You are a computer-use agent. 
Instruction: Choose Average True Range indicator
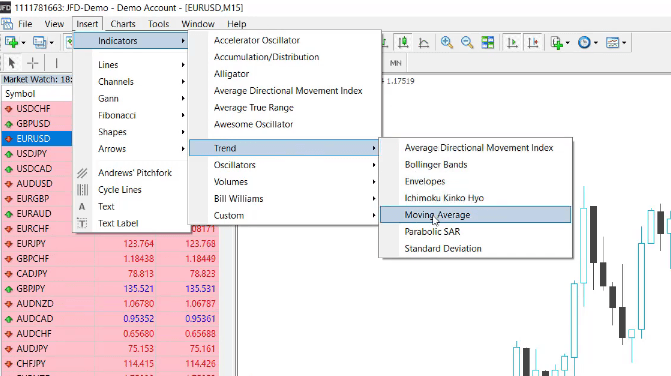coord(285,108)
